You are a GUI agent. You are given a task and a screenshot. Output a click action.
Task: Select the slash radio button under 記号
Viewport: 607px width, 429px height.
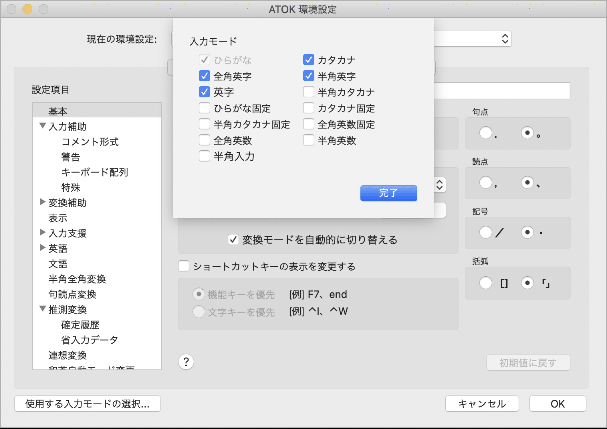point(487,232)
